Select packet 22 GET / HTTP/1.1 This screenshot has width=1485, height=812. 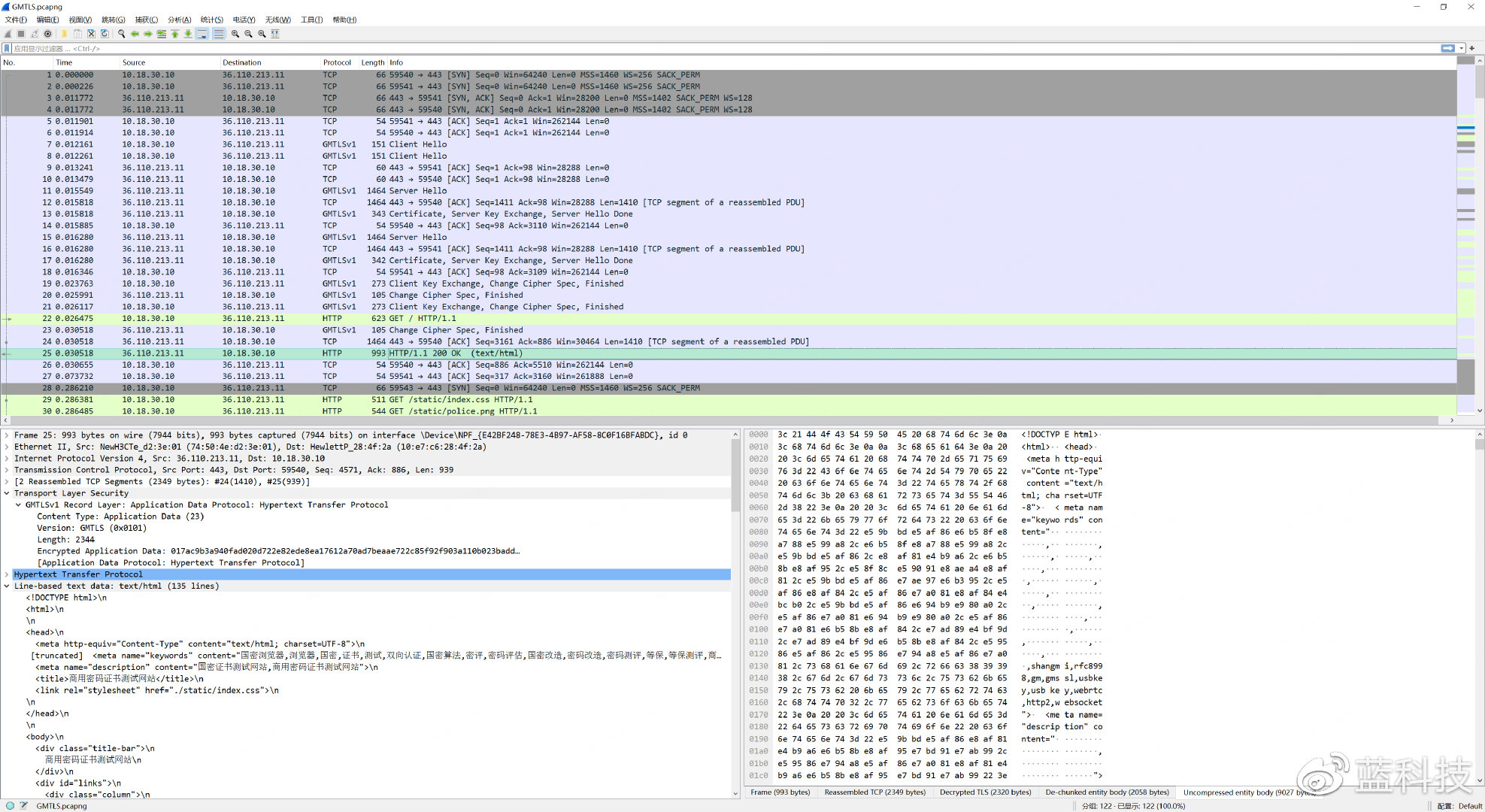tap(421, 319)
